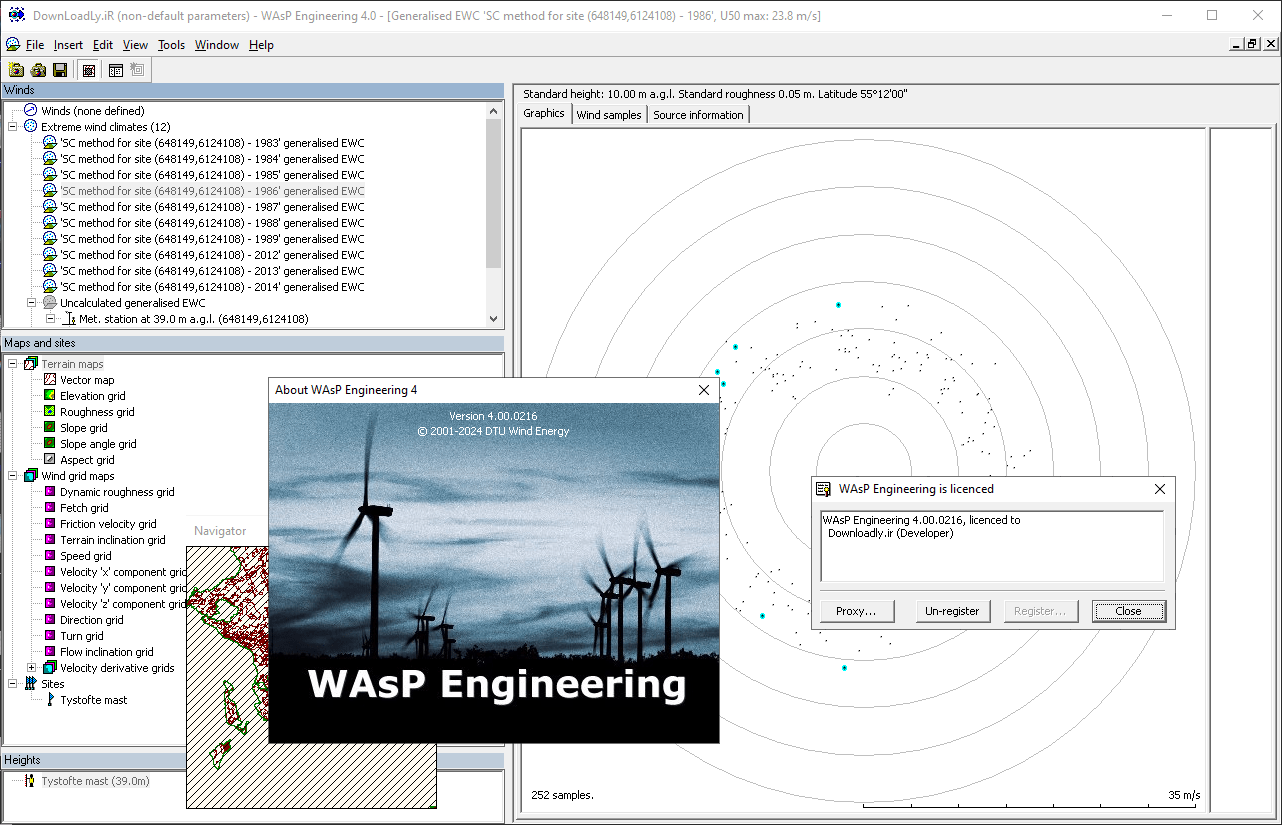Image resolution: width=1282 pixels, height=825 pixels.
Task: Click the Tystofte mast (39.0m) icon in Heights
Action: pos(31,781)
